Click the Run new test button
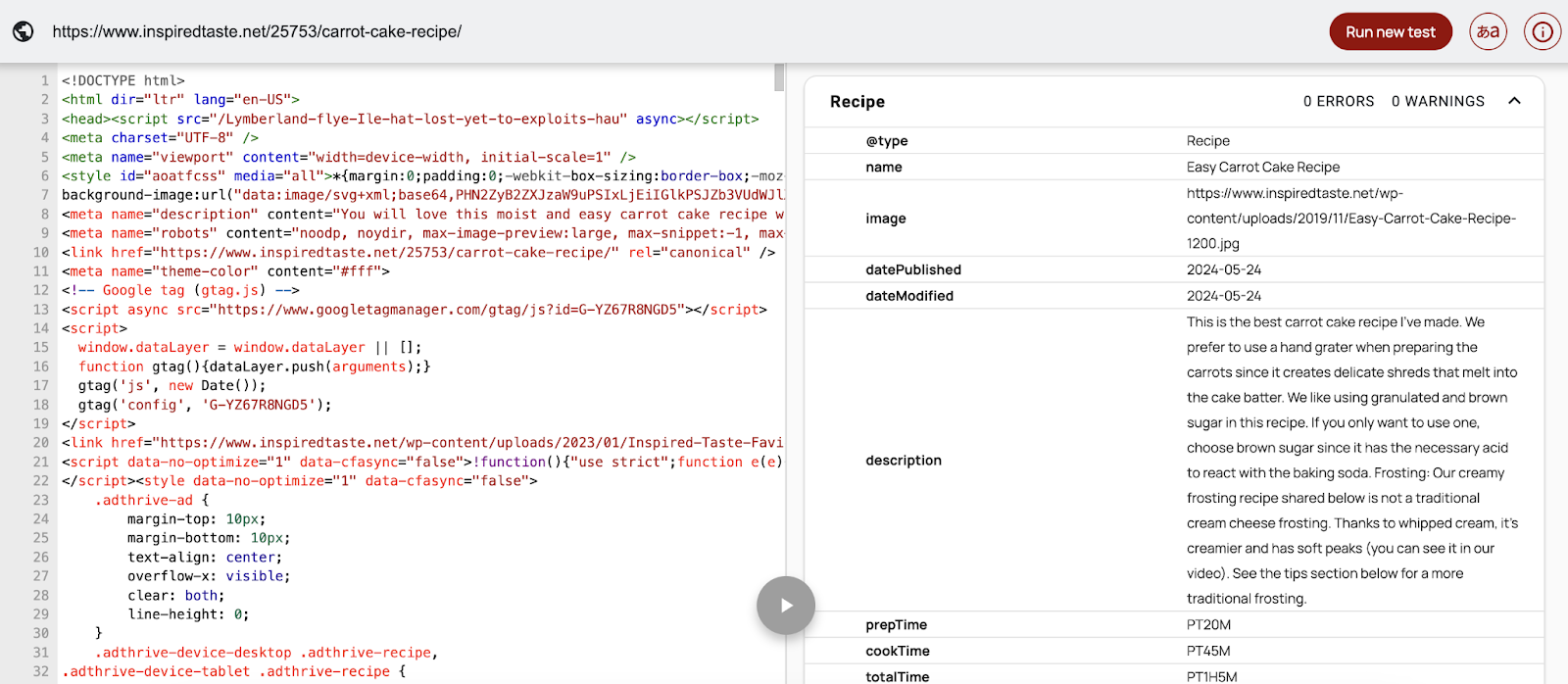Screen dimensions: 1568x684 1390,31
